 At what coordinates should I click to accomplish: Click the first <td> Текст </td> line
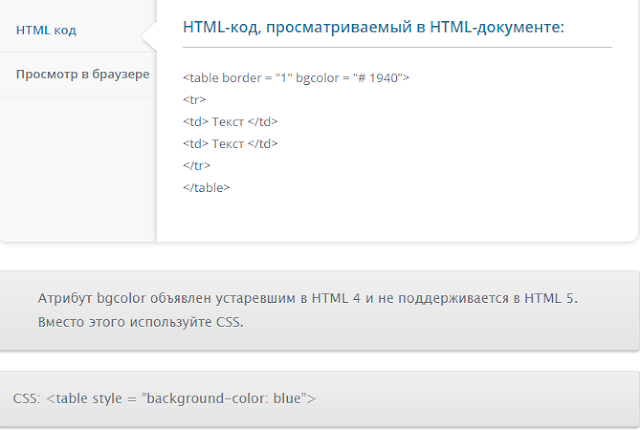pos(230,122)
